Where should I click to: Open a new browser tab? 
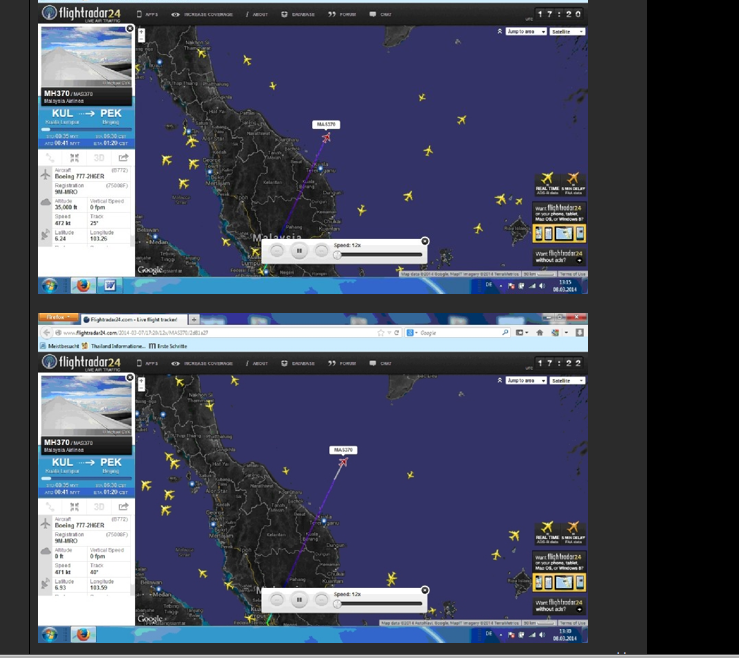coord(194,320)
